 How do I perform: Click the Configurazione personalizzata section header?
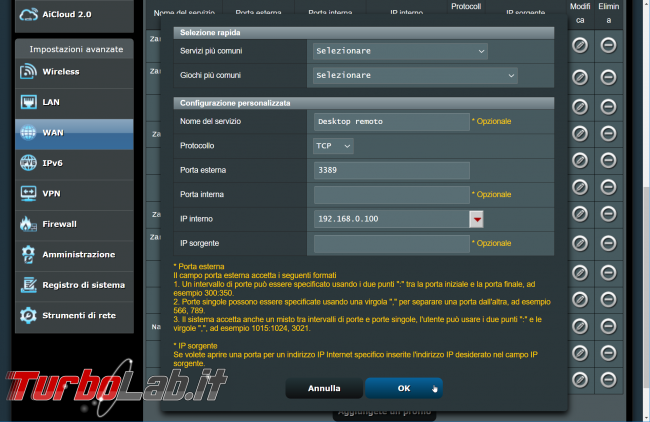364,103
